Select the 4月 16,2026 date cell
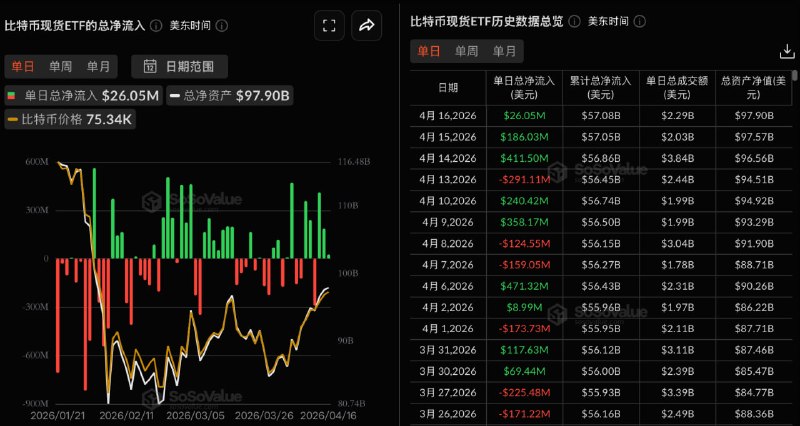The width and height of the screenshot is (800, 426). pos(448,116)
